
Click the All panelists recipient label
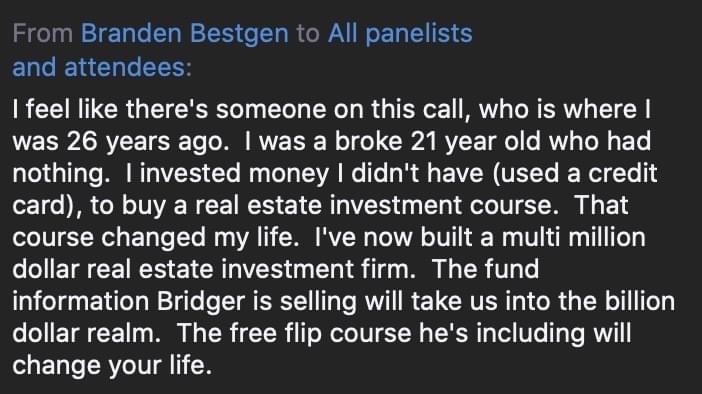click(x=400, y=34)
